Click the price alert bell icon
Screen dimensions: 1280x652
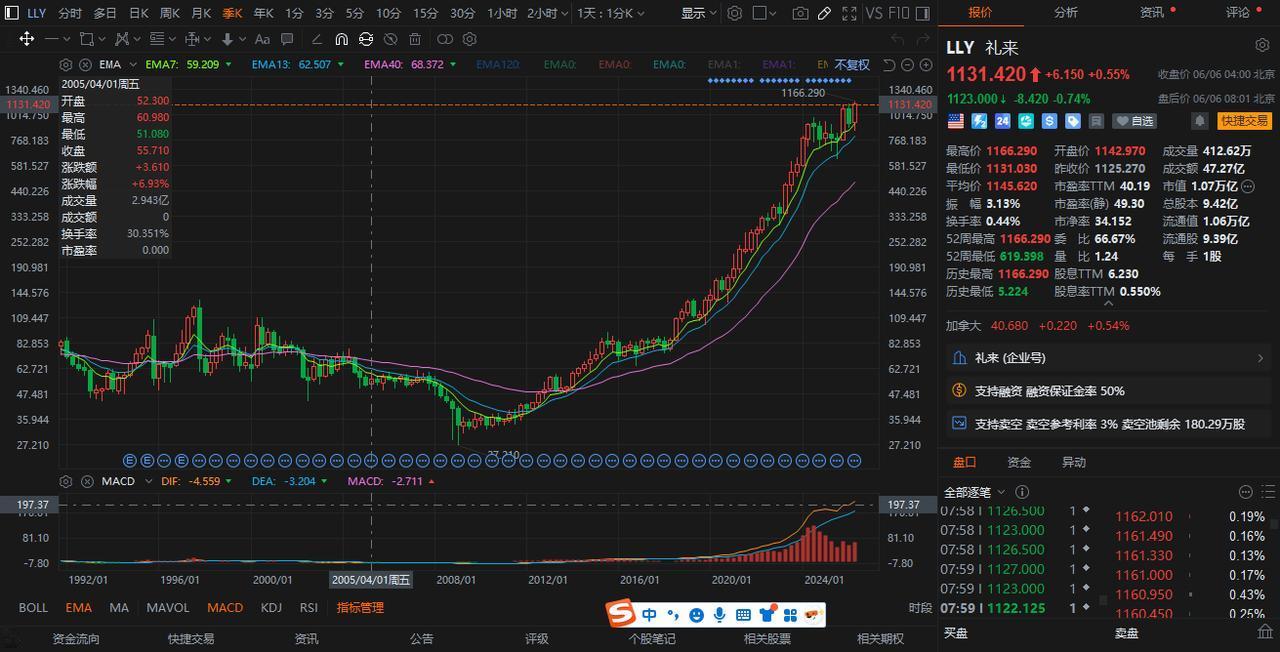click(x=1199, y=121)
